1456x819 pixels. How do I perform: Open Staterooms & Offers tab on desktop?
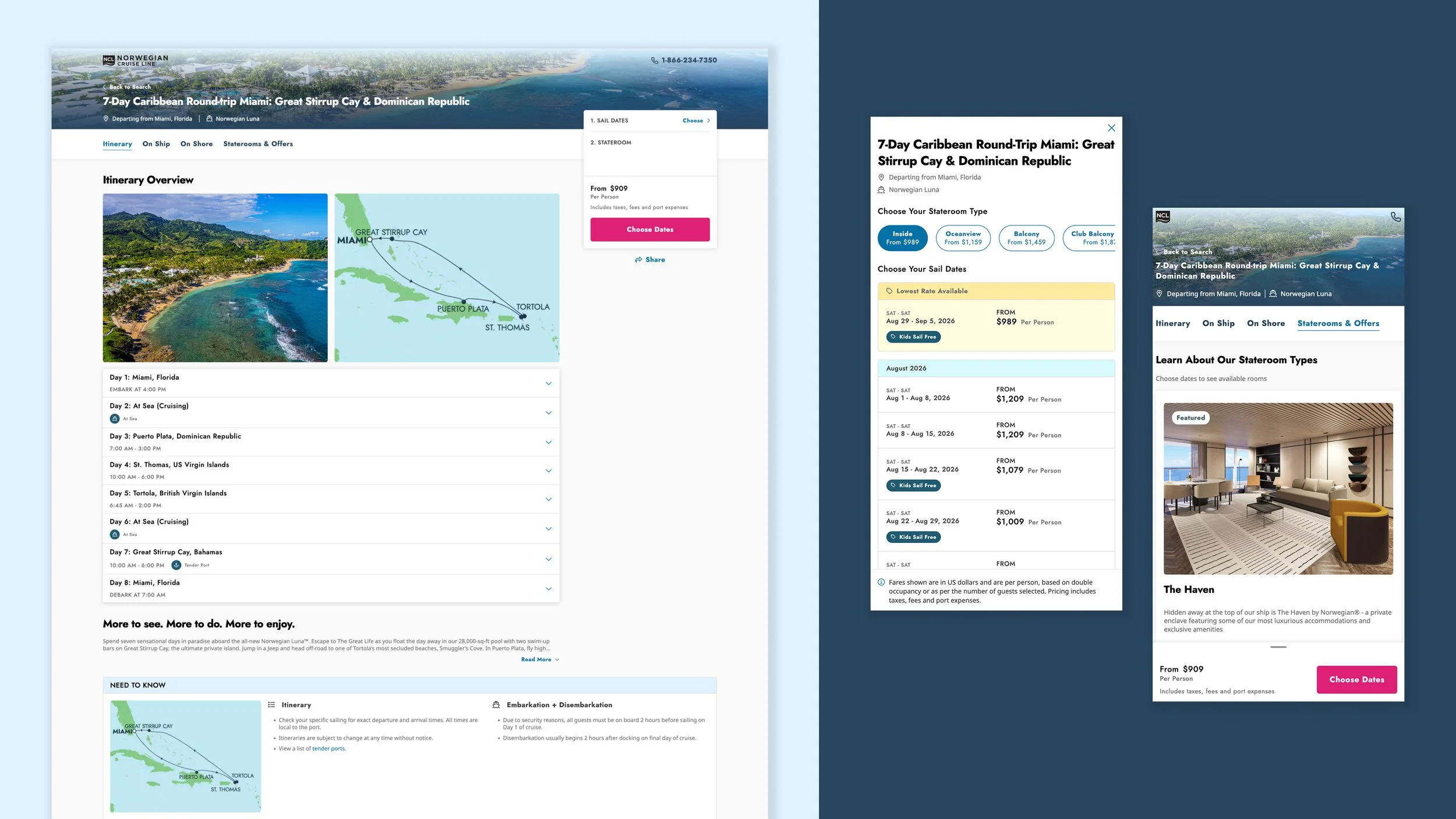[x=257, y=144]
